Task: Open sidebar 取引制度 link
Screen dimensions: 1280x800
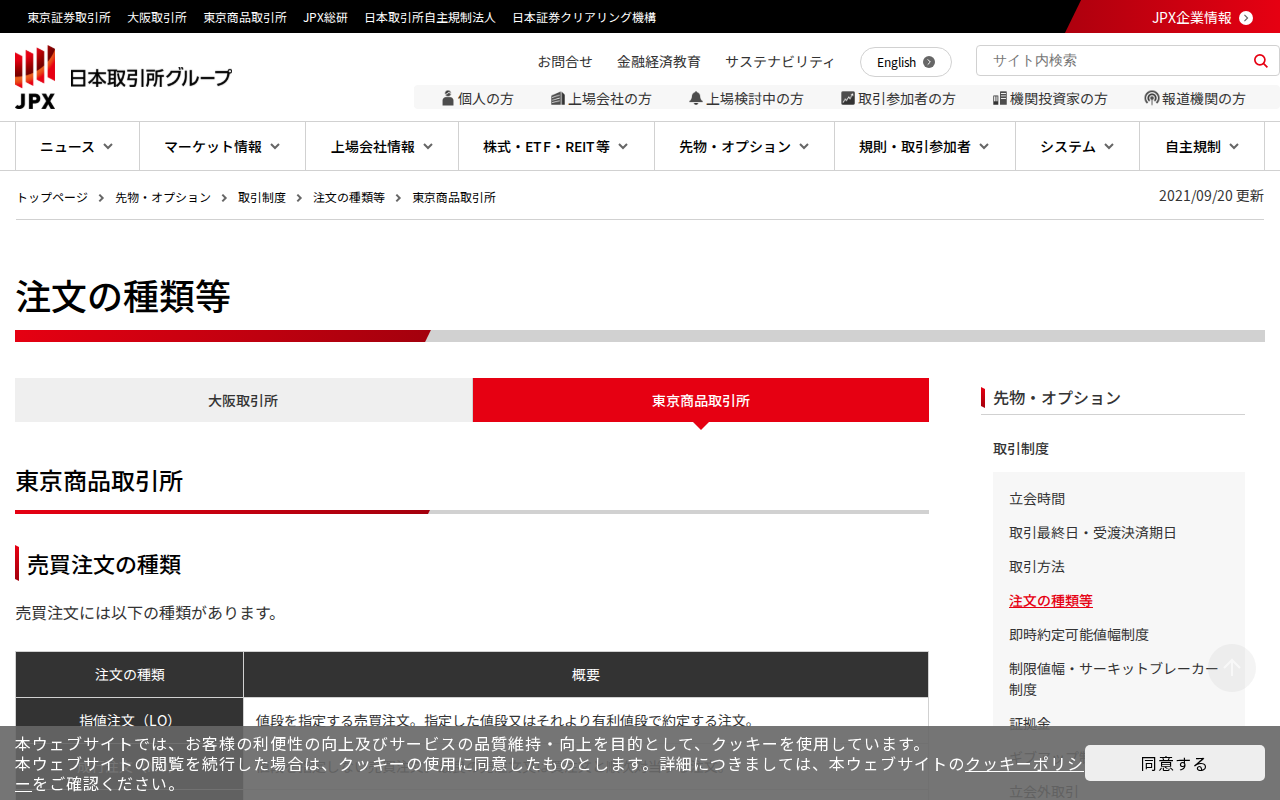Action: click(1021, 449)
